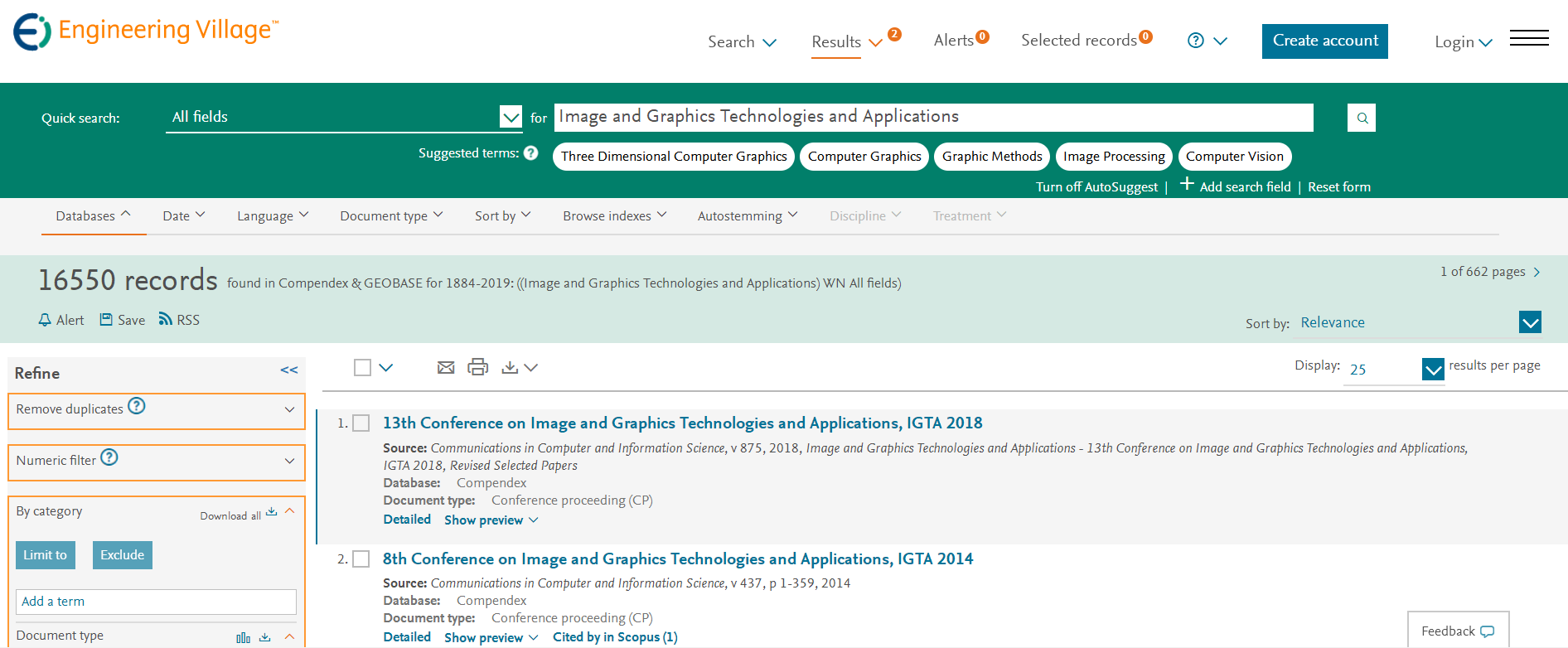Open the Language filter tab
Viewport: 1568px width, 648px height.
273,215
